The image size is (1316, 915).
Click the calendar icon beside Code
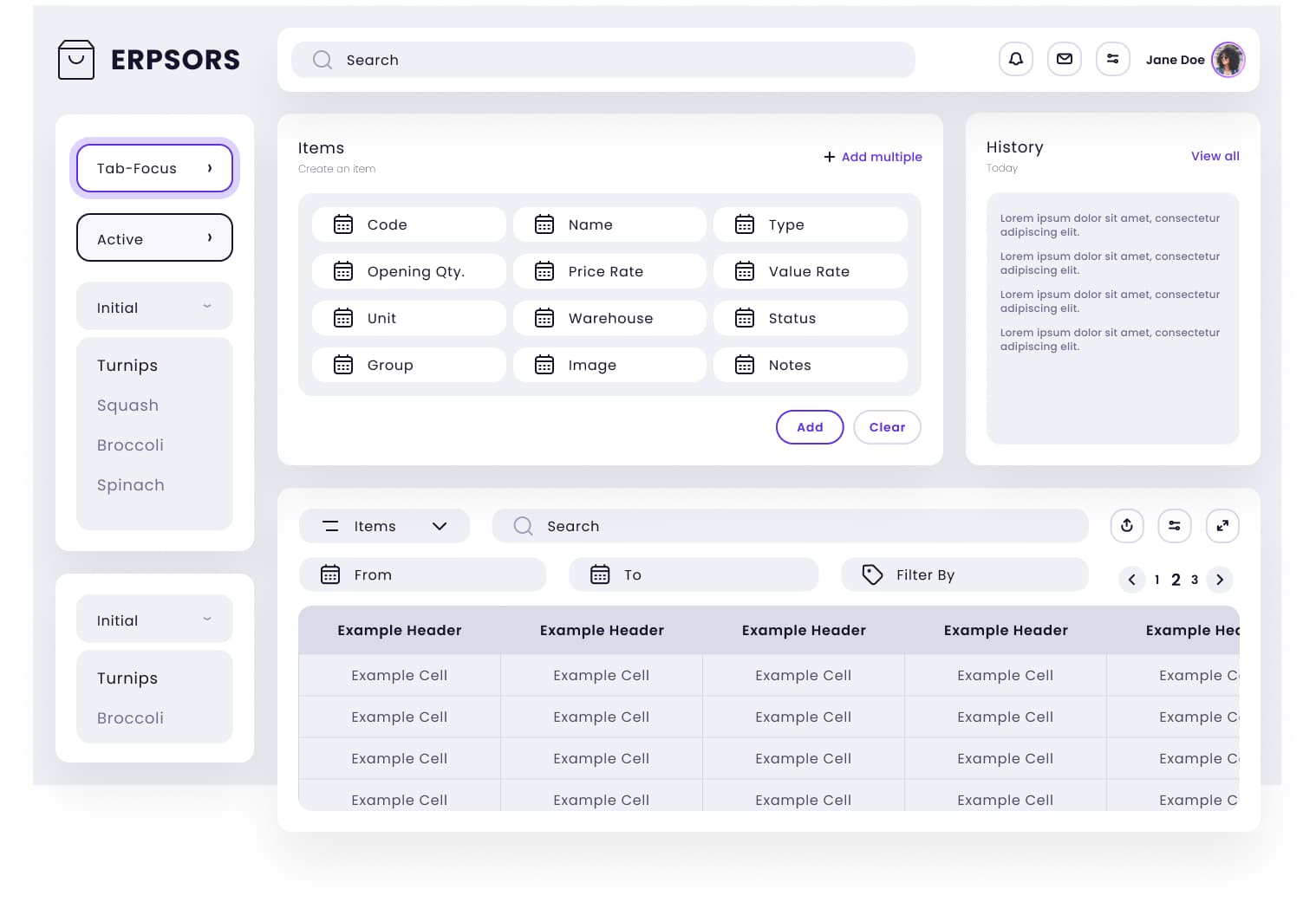pyautogui.click(x=343, y=224)
